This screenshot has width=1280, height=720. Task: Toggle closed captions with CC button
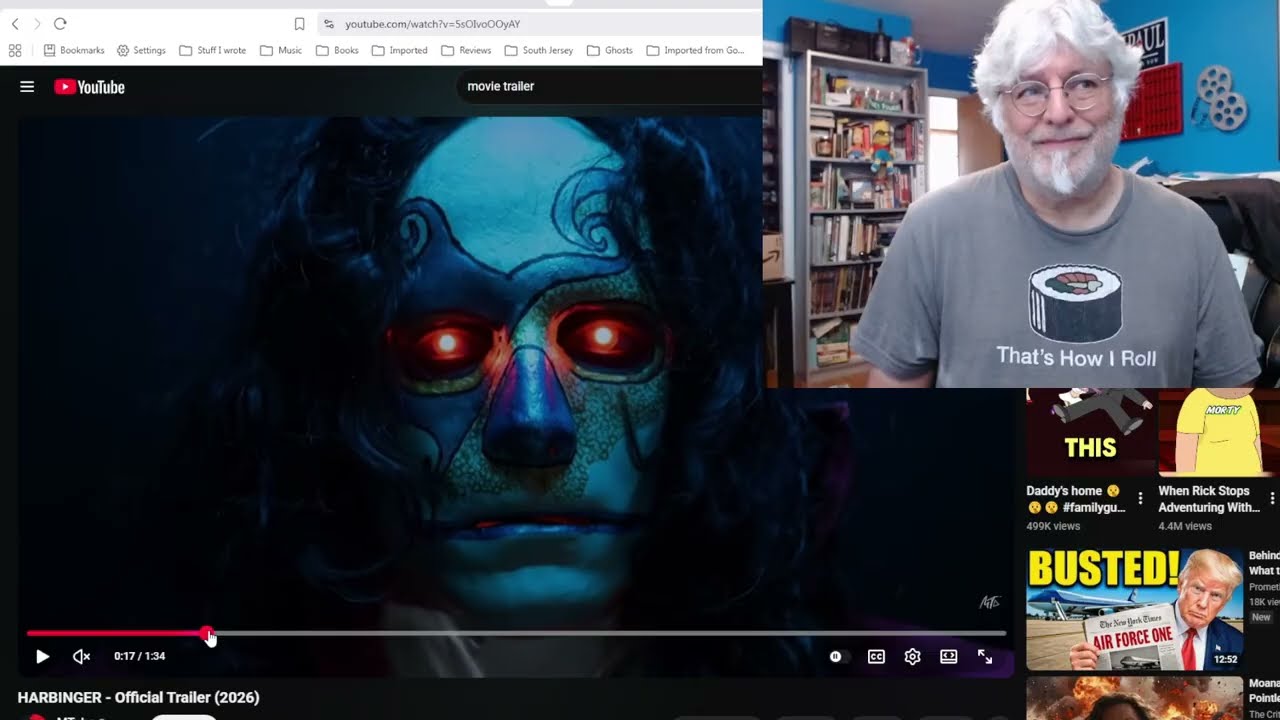[876, 656]
